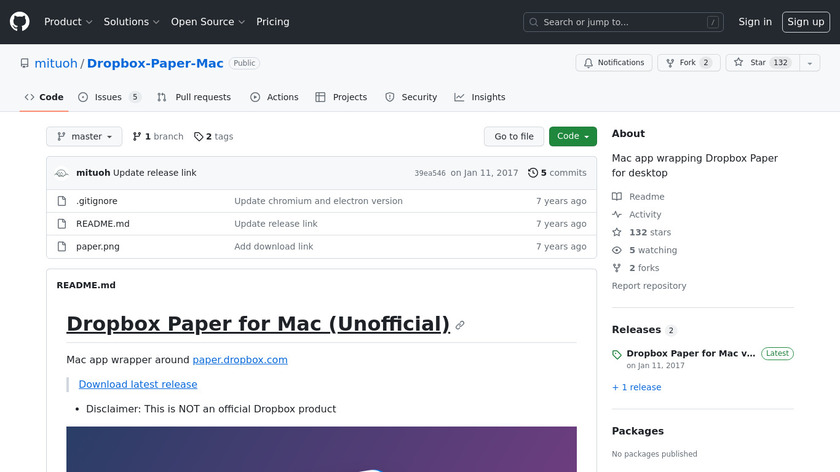Viewport: 840px width, 472px height.
Task: Open commit hash 39ea546
Action: pos(430,173)
